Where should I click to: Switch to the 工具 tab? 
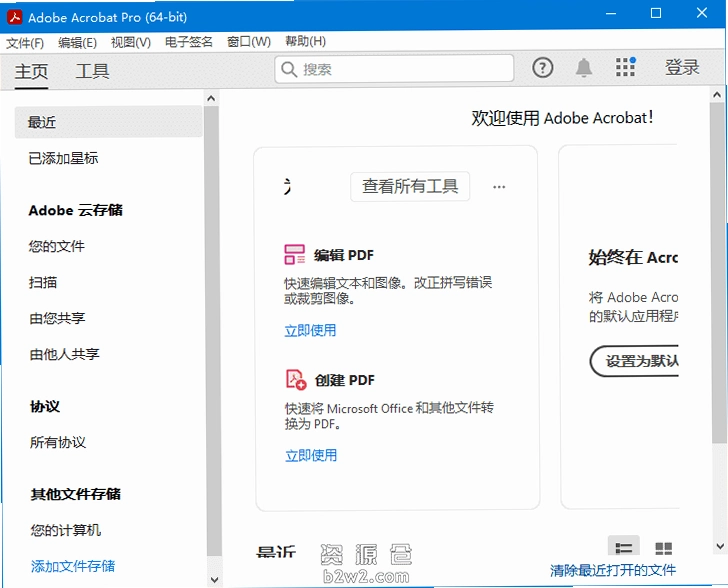point(92,71)
